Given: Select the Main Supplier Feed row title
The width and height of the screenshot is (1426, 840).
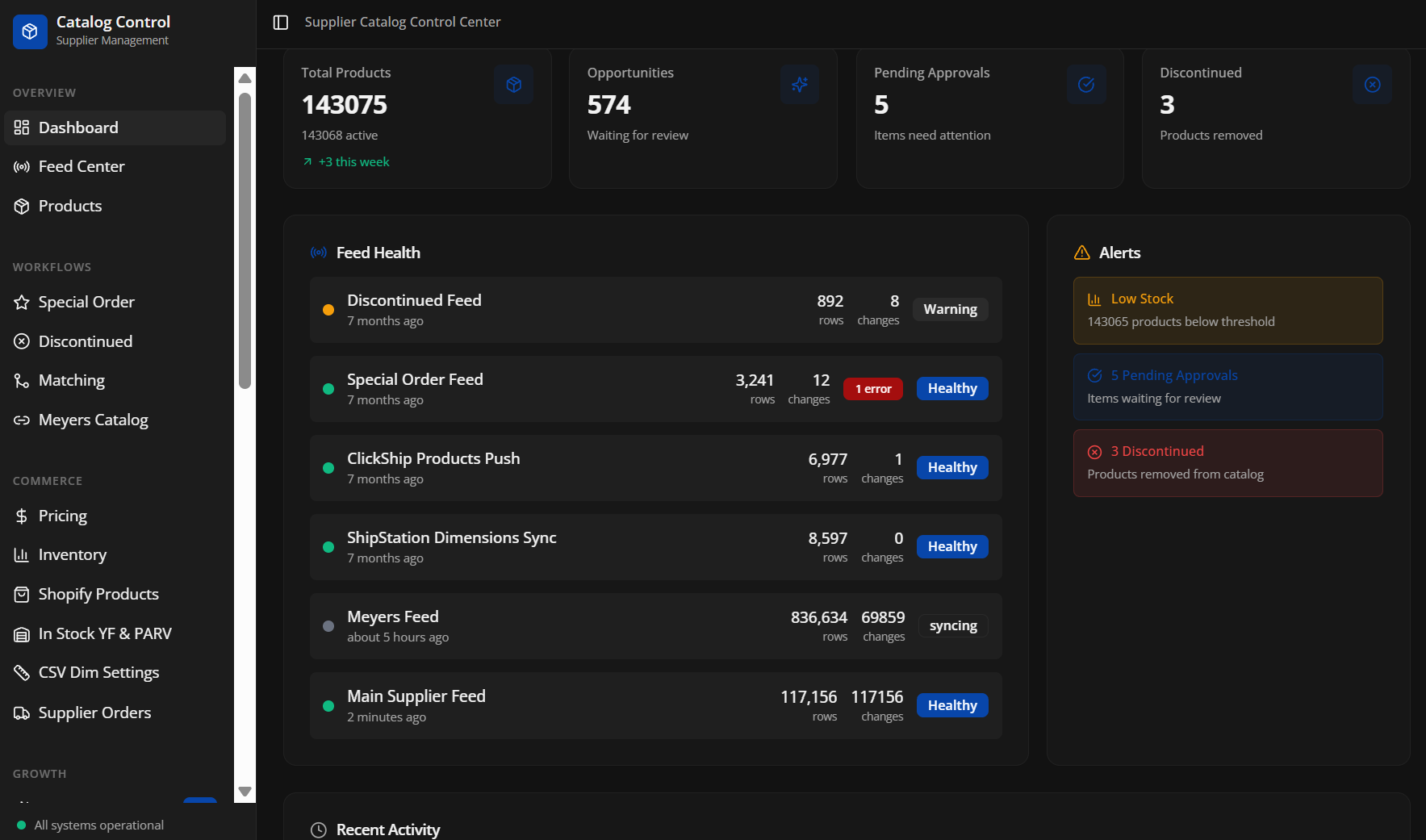Looking at the screenshot, I should click(416, 696).
